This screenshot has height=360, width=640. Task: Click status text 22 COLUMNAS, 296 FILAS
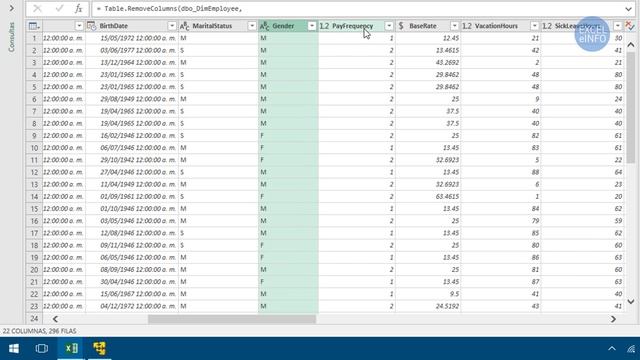[39, 331]
